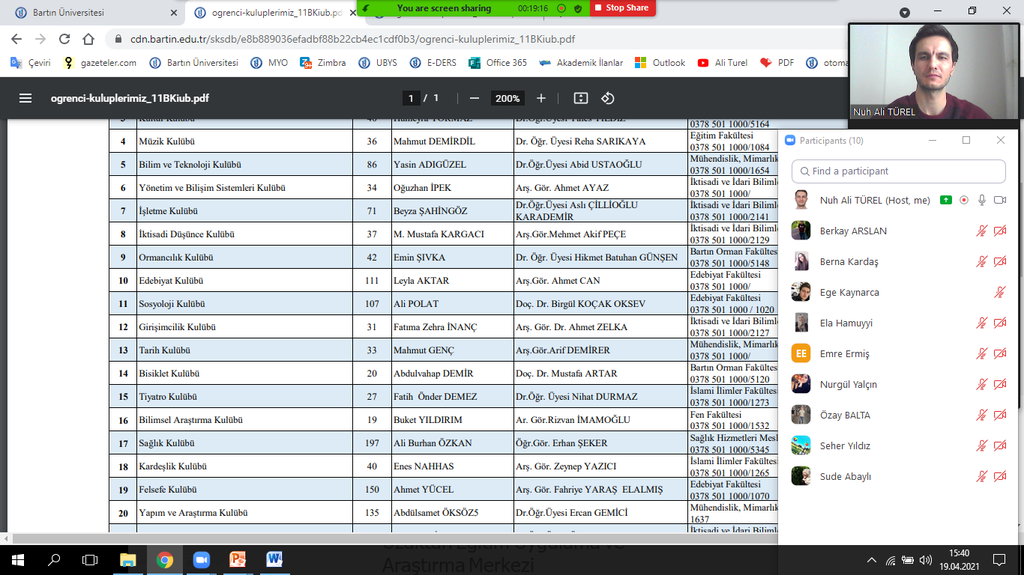
Task: Toggle Nuh Ali TÜREL's camera icon
Action: (1000, 200)
